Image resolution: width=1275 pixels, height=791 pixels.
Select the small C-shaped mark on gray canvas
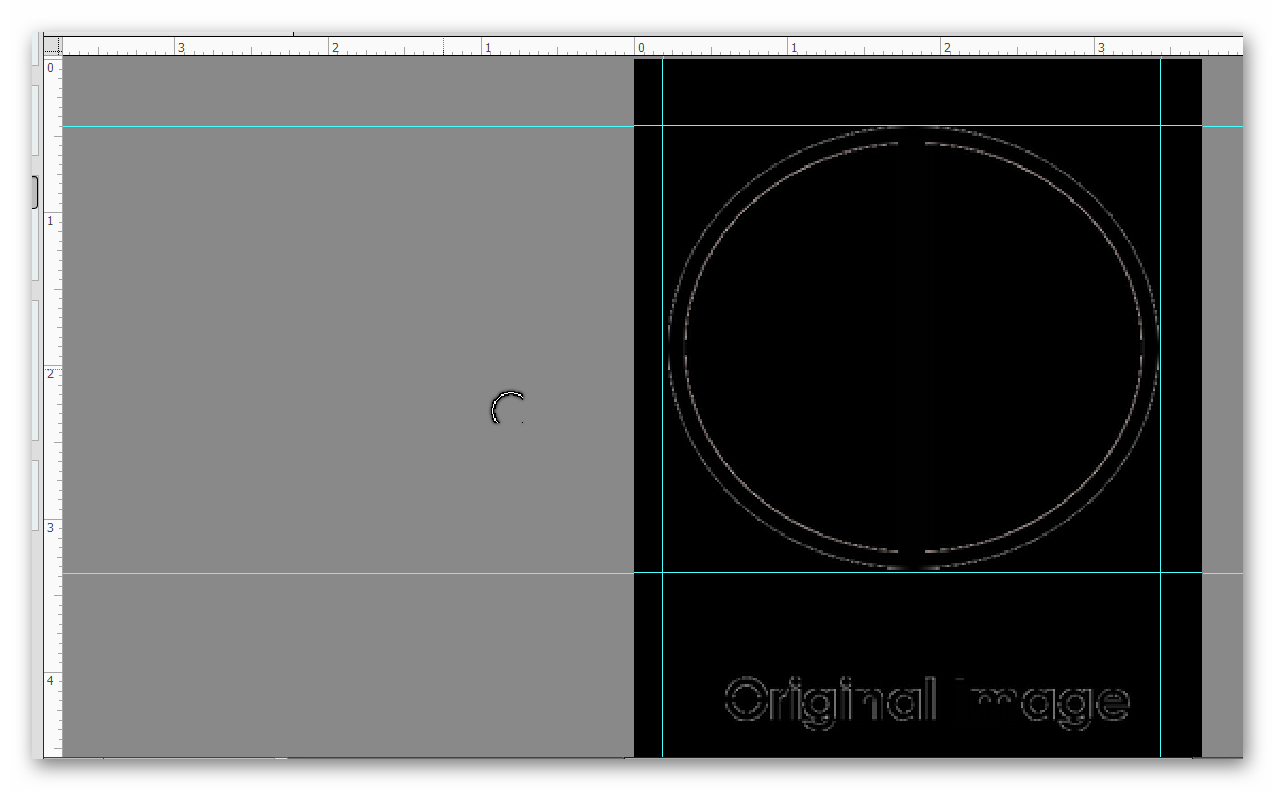[x=505, y=408]
